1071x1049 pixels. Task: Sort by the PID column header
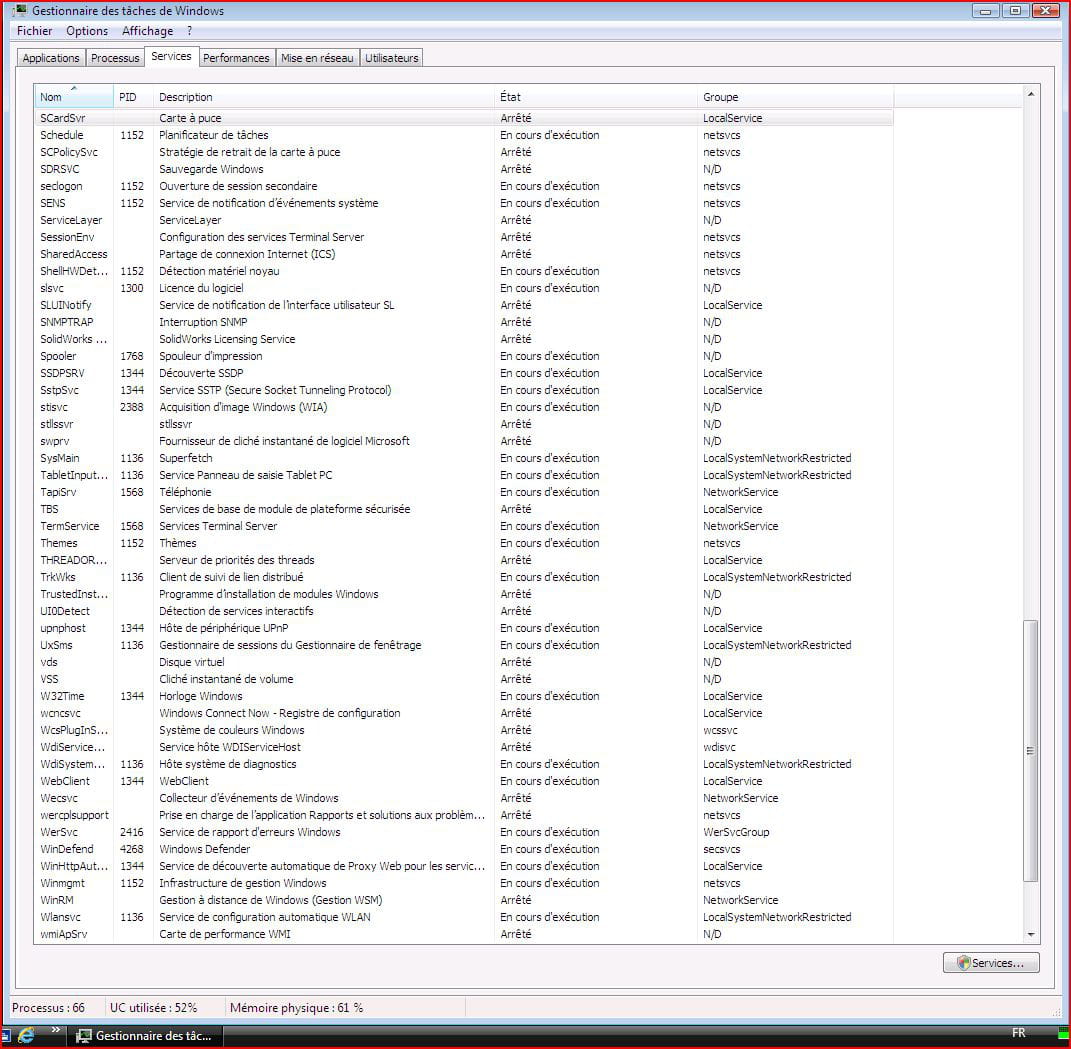pos(133,97)
